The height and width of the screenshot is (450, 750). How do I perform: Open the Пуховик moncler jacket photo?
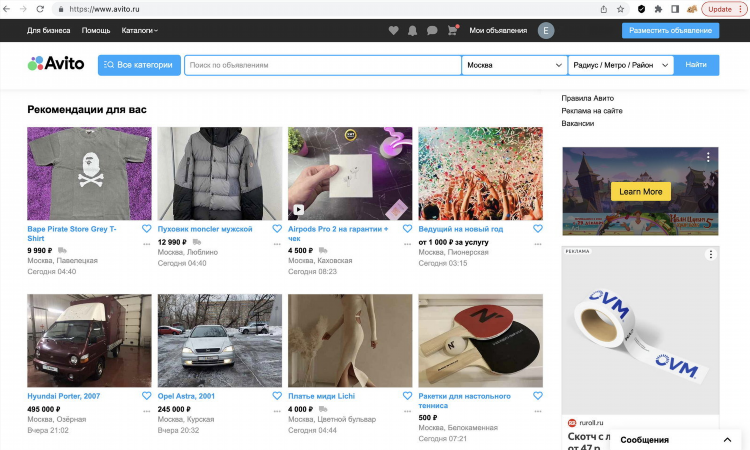pos(220,173)
